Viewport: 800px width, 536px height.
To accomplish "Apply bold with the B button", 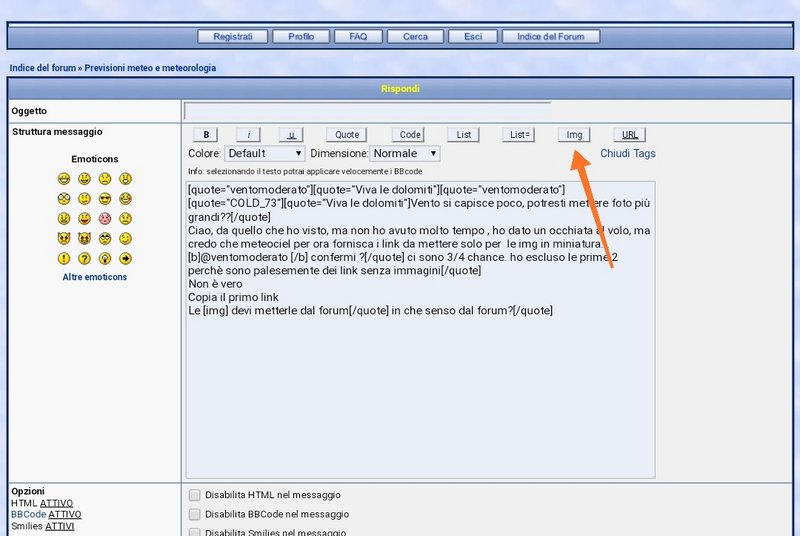I will (x=206, y=135).
